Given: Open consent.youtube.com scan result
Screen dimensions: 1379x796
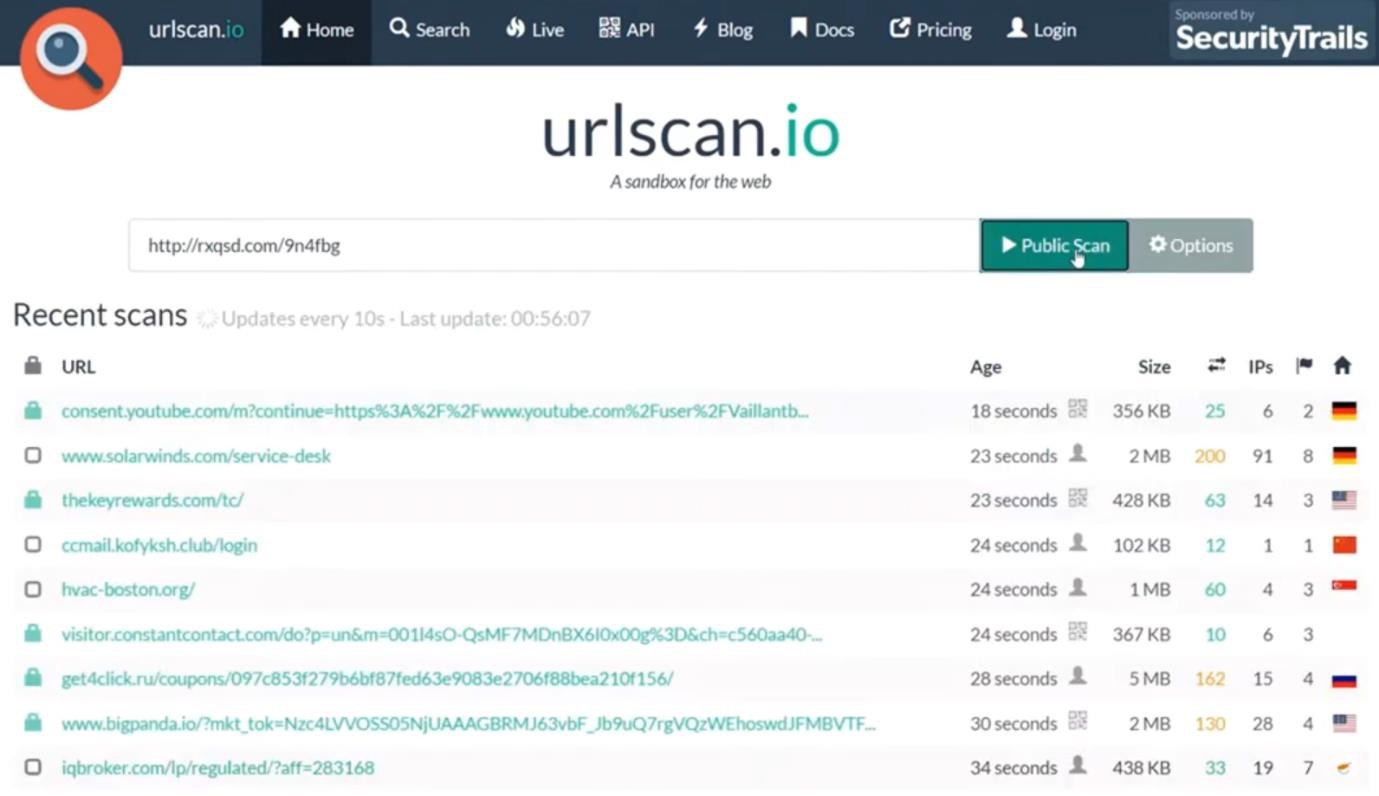Looking at the screenshot, I should click(435, 411).
